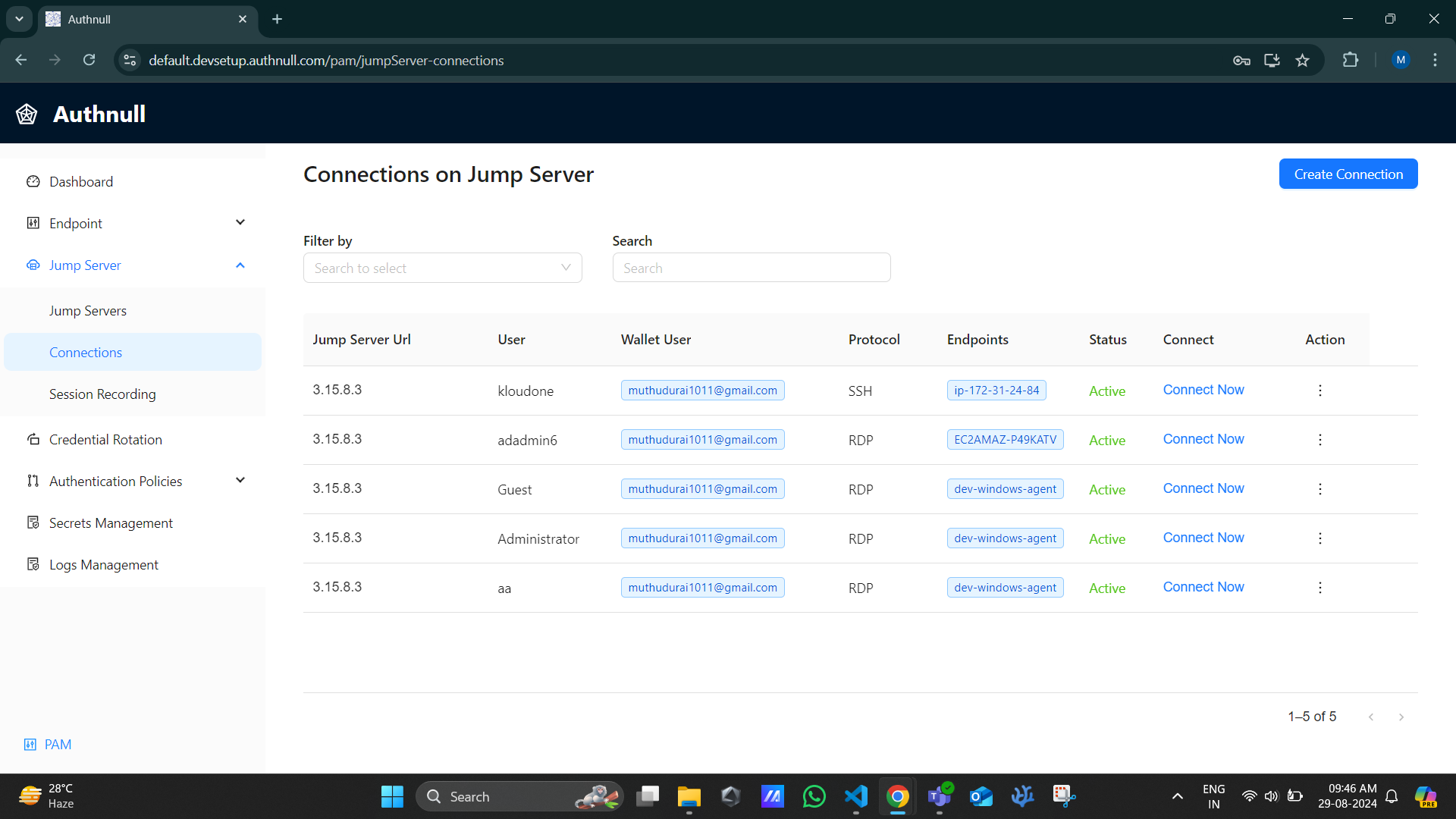
Task: Expand the Endpoint sidebar menu
Action: (240, 223)
